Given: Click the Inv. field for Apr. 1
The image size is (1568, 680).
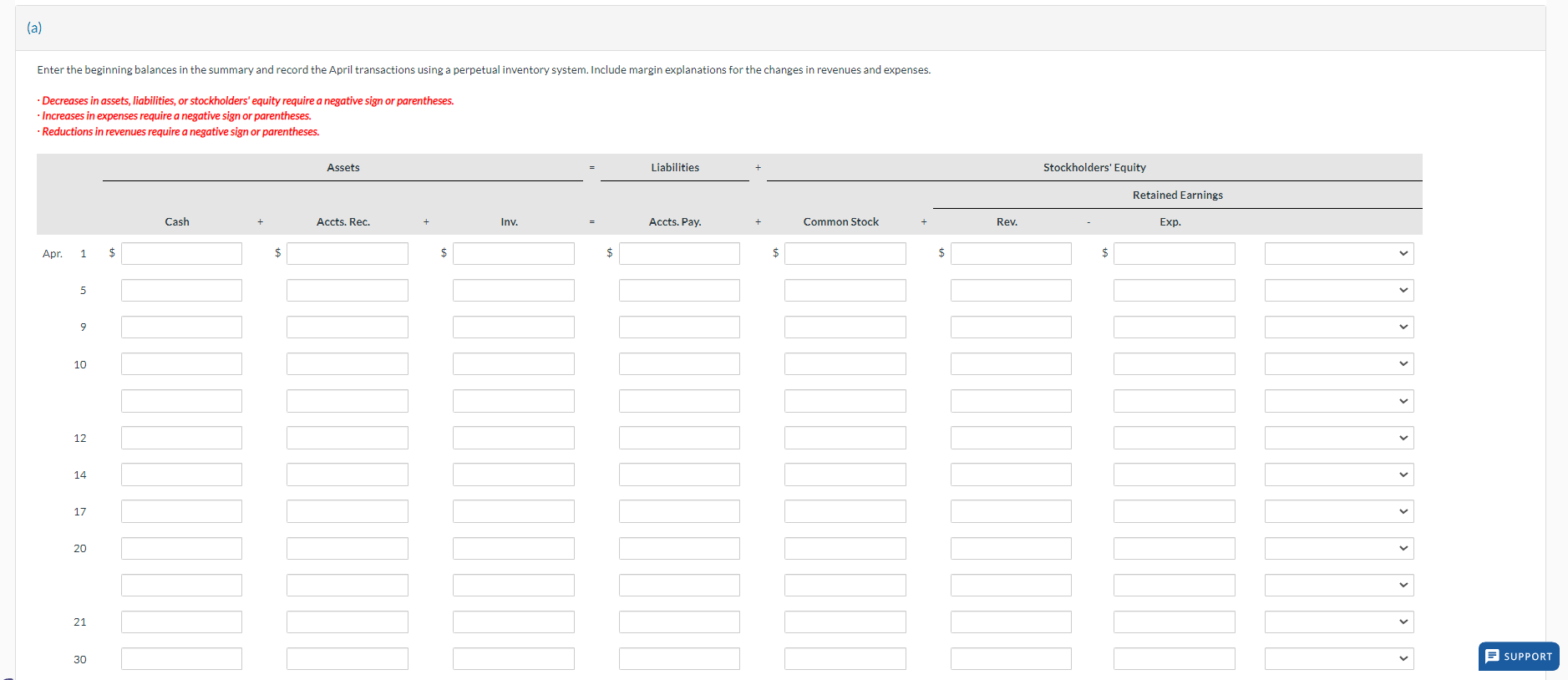Looking at the screenshot, I should [514, 253].
